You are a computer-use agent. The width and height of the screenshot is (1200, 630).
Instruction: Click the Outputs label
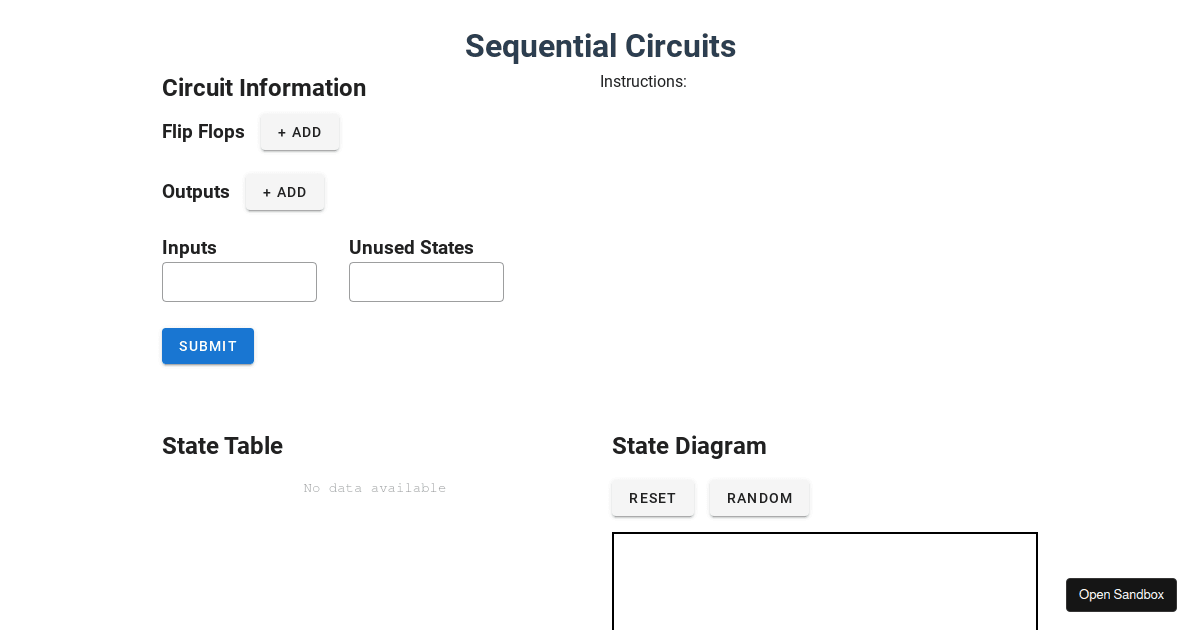tap(195, 192)
